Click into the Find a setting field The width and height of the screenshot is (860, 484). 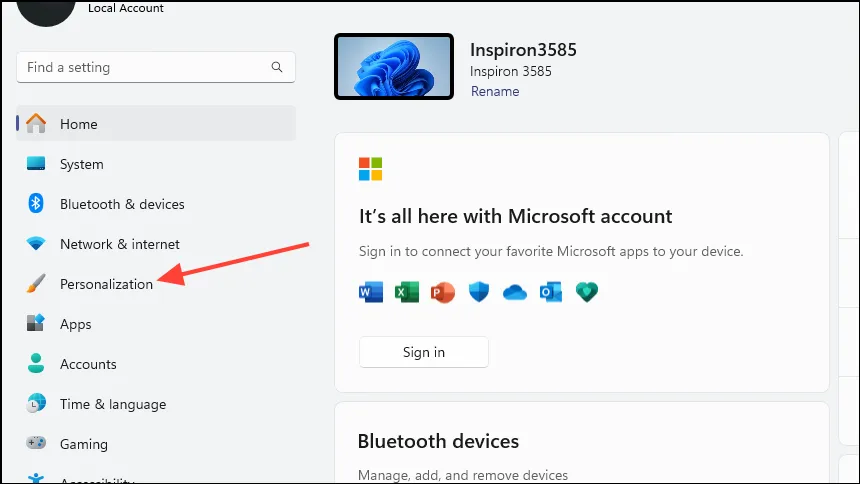point(145,68)
